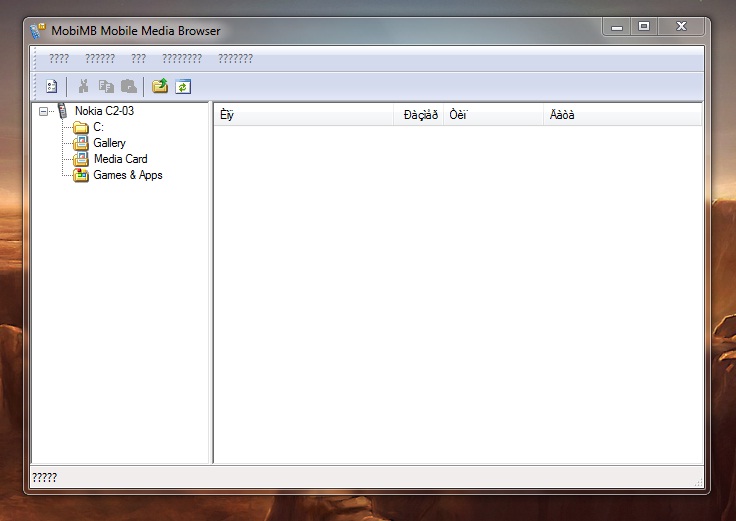Click the Nokia C2-03 phone icon
Screen dimensions: 736x521
62,111
